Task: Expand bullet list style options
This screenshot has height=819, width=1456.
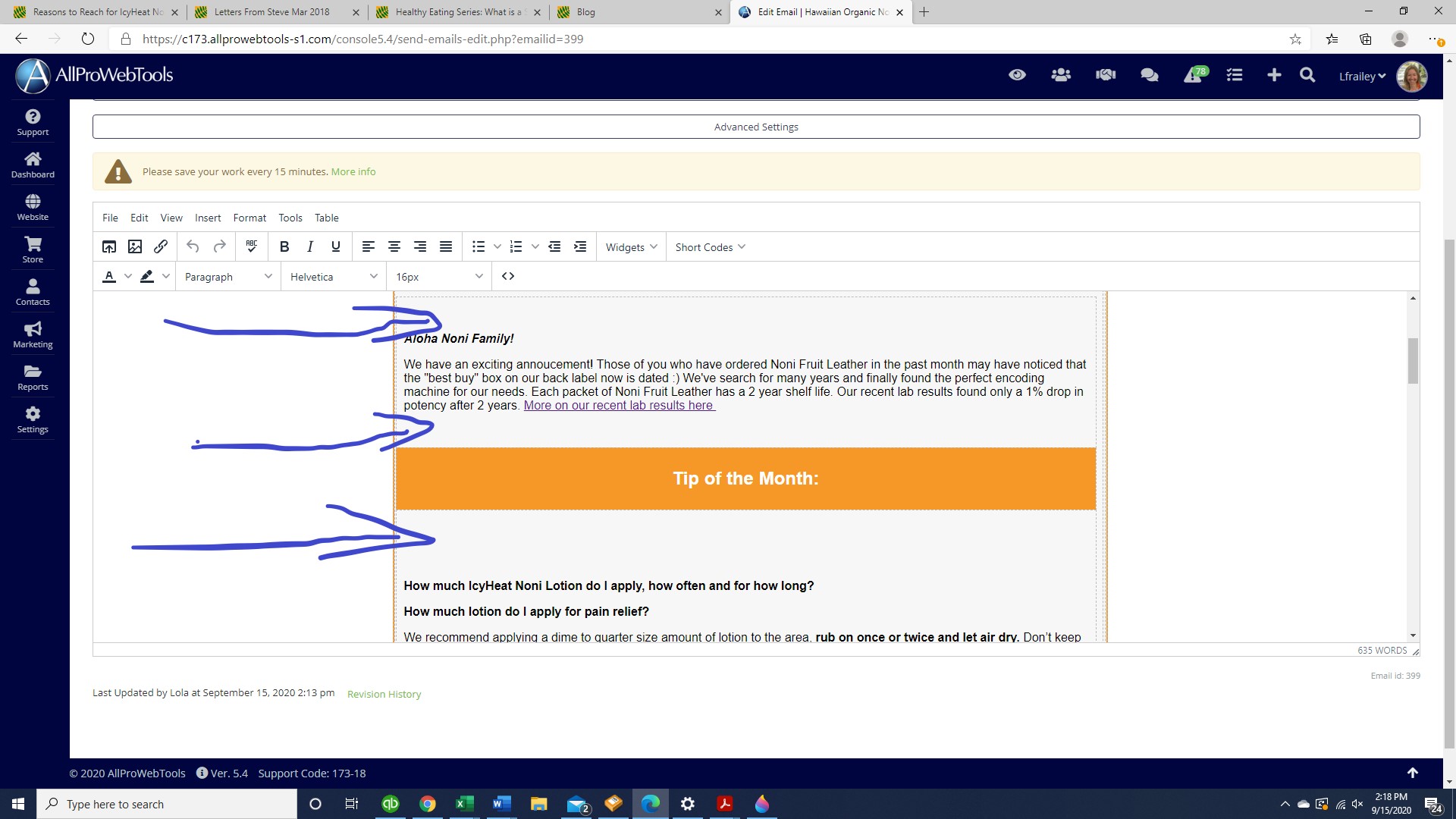Action: pos(497,246)
